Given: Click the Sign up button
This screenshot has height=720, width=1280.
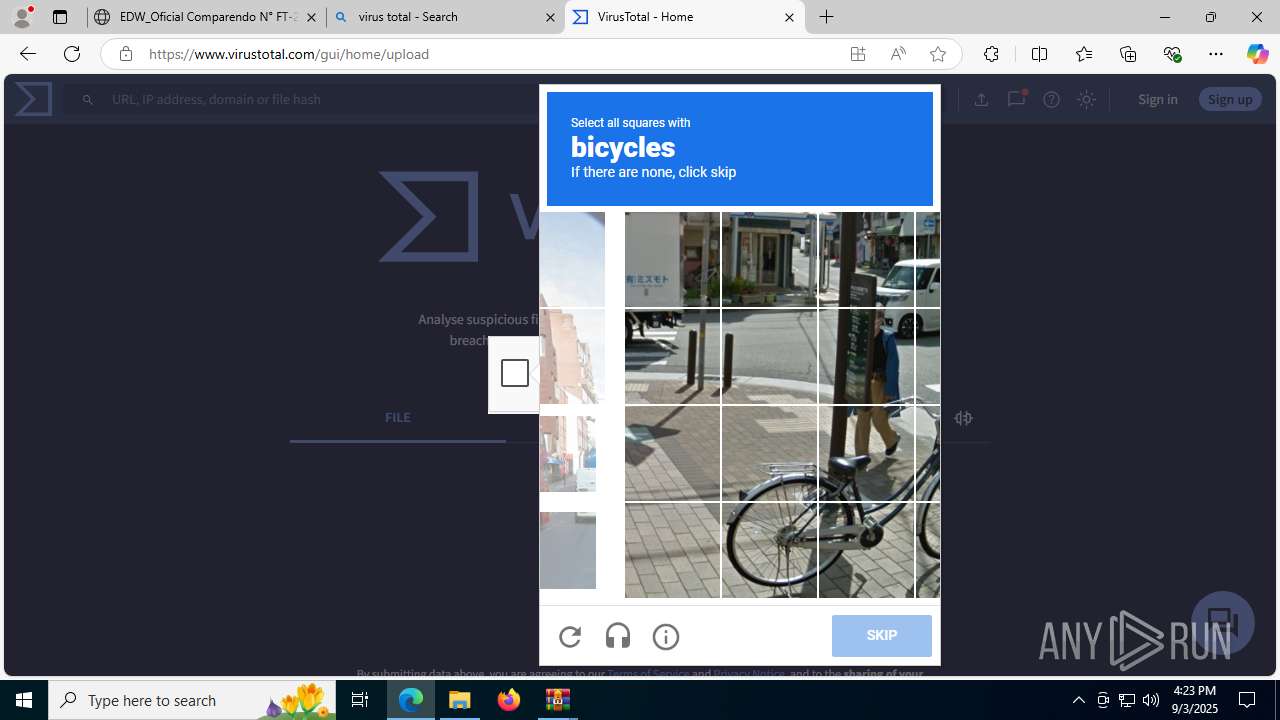Looking at the screenshot, I should pos(1230,99).
